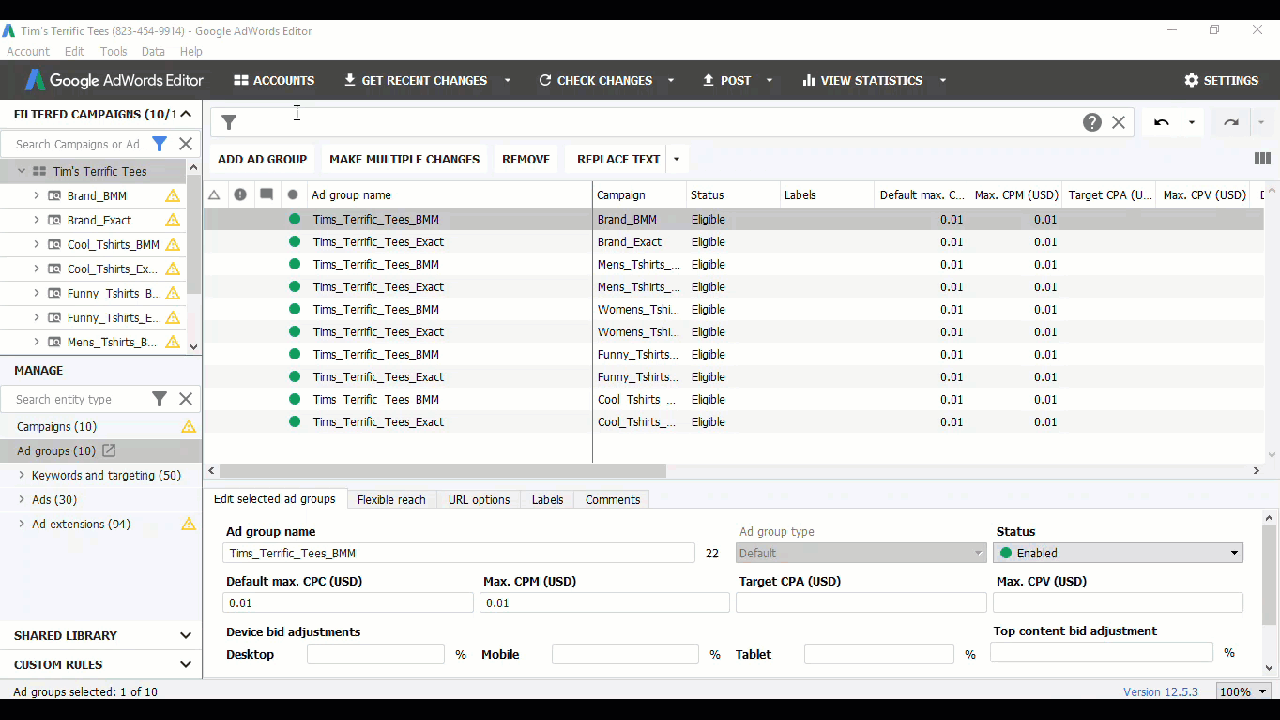Open the Status dropdown showing Enabled
The width and height of the screenshot is (1280, 720).
(1117, 553)
